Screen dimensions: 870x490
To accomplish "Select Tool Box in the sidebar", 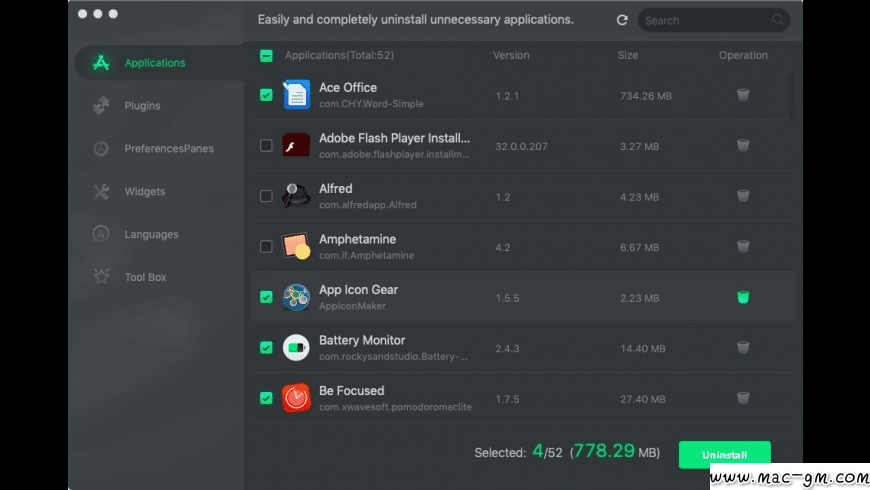I will coord(145,277).
